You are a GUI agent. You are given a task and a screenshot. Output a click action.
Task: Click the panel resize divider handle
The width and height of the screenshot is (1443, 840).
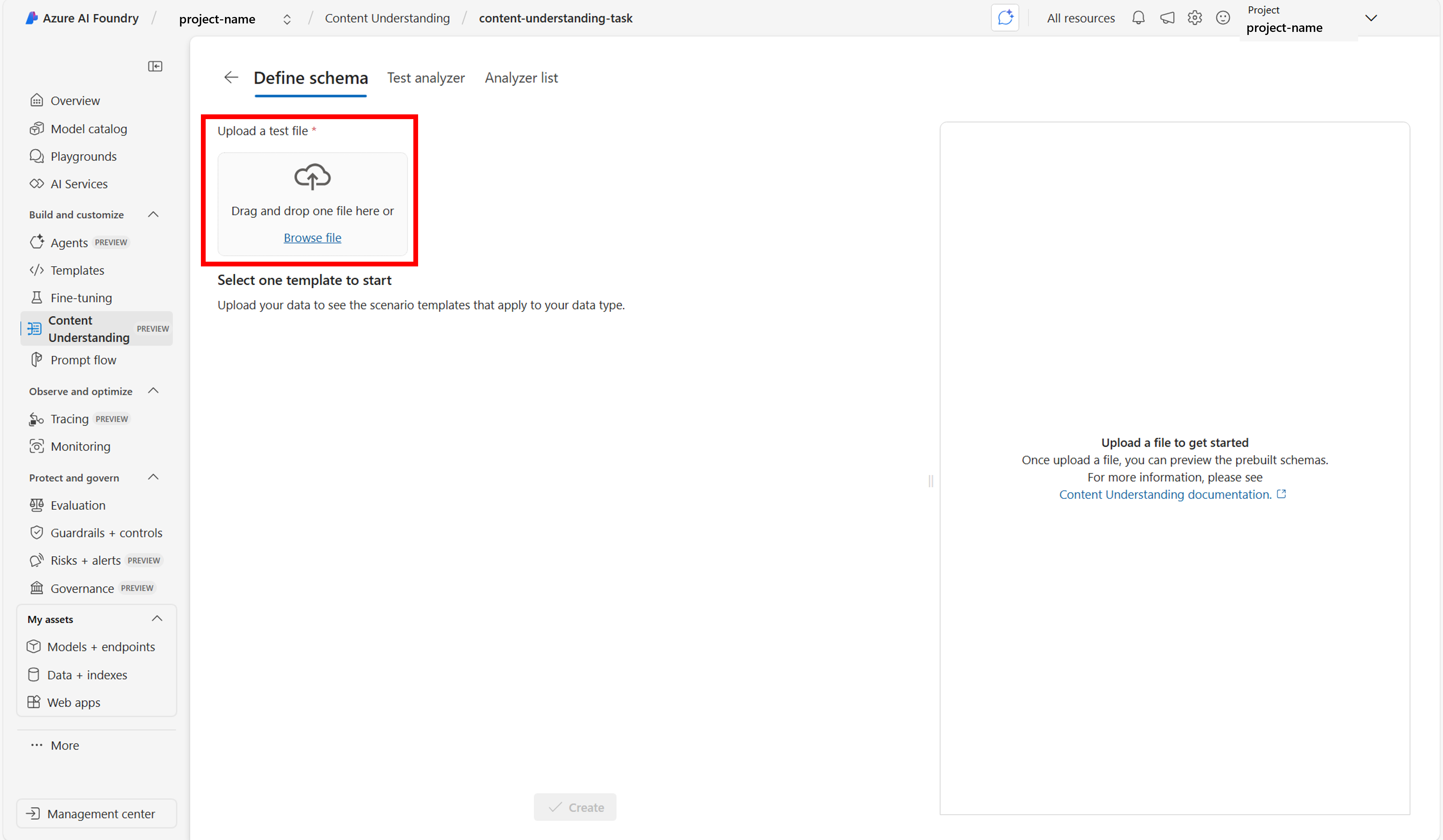[x=931, y=481]
